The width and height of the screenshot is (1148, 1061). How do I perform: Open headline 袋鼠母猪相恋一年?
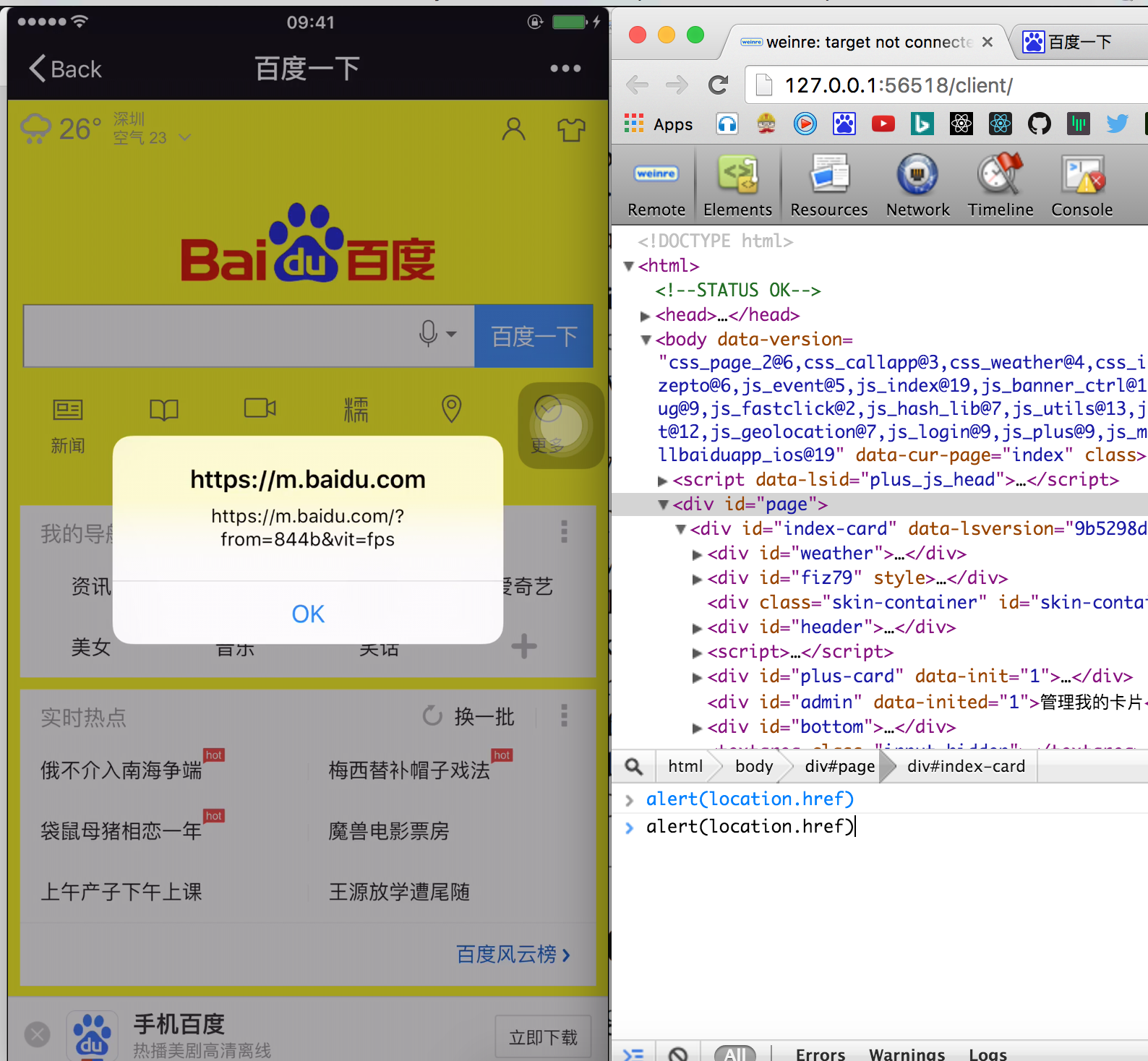[x=121, y=831]
